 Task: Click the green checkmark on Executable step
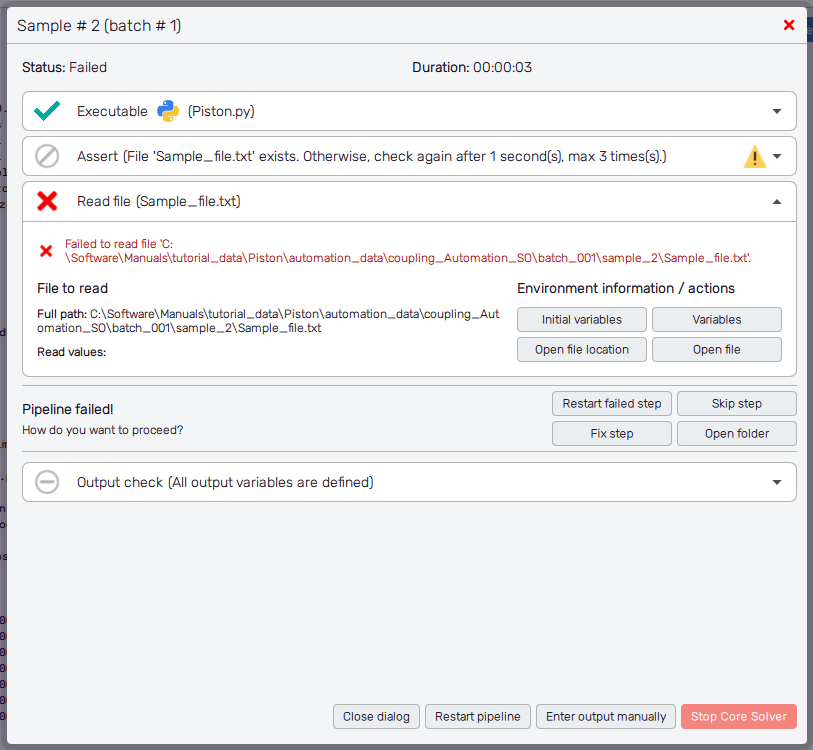[47, 111]
